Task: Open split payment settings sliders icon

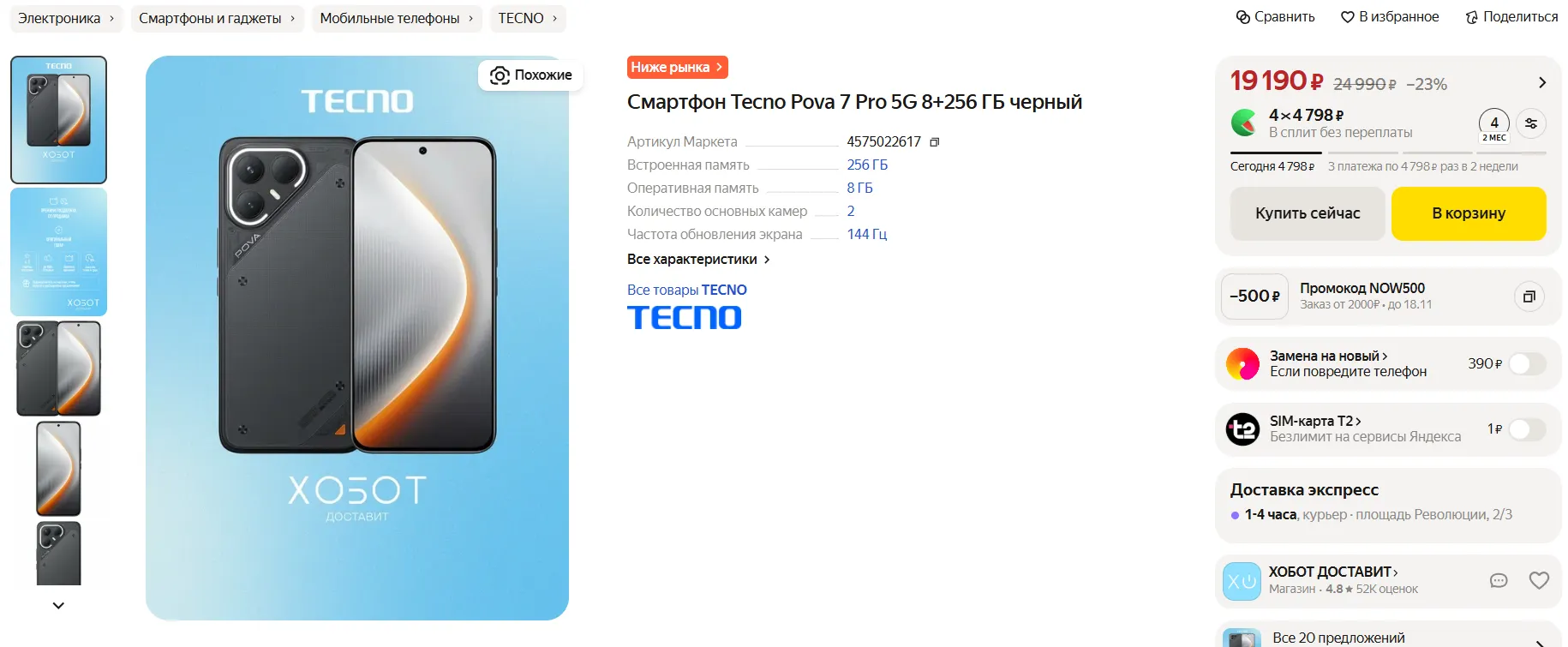Action: 1531,123
